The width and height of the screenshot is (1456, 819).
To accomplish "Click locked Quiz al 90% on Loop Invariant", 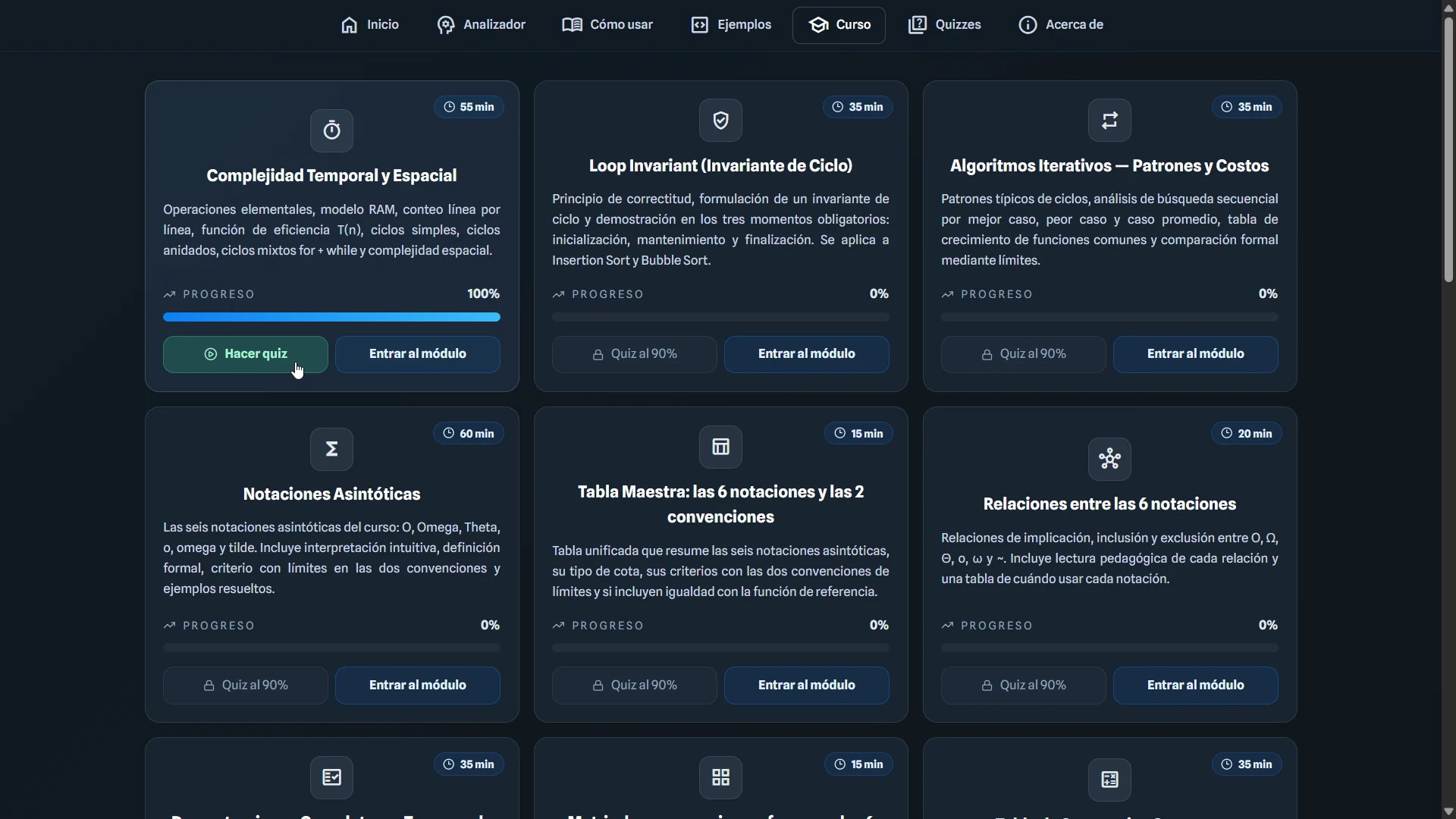I will tap(635, 354).
